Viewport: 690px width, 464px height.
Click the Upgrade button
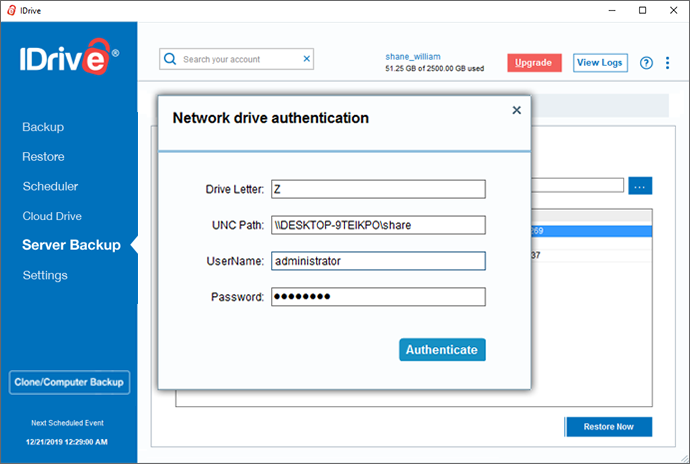[x=534, y=63]
